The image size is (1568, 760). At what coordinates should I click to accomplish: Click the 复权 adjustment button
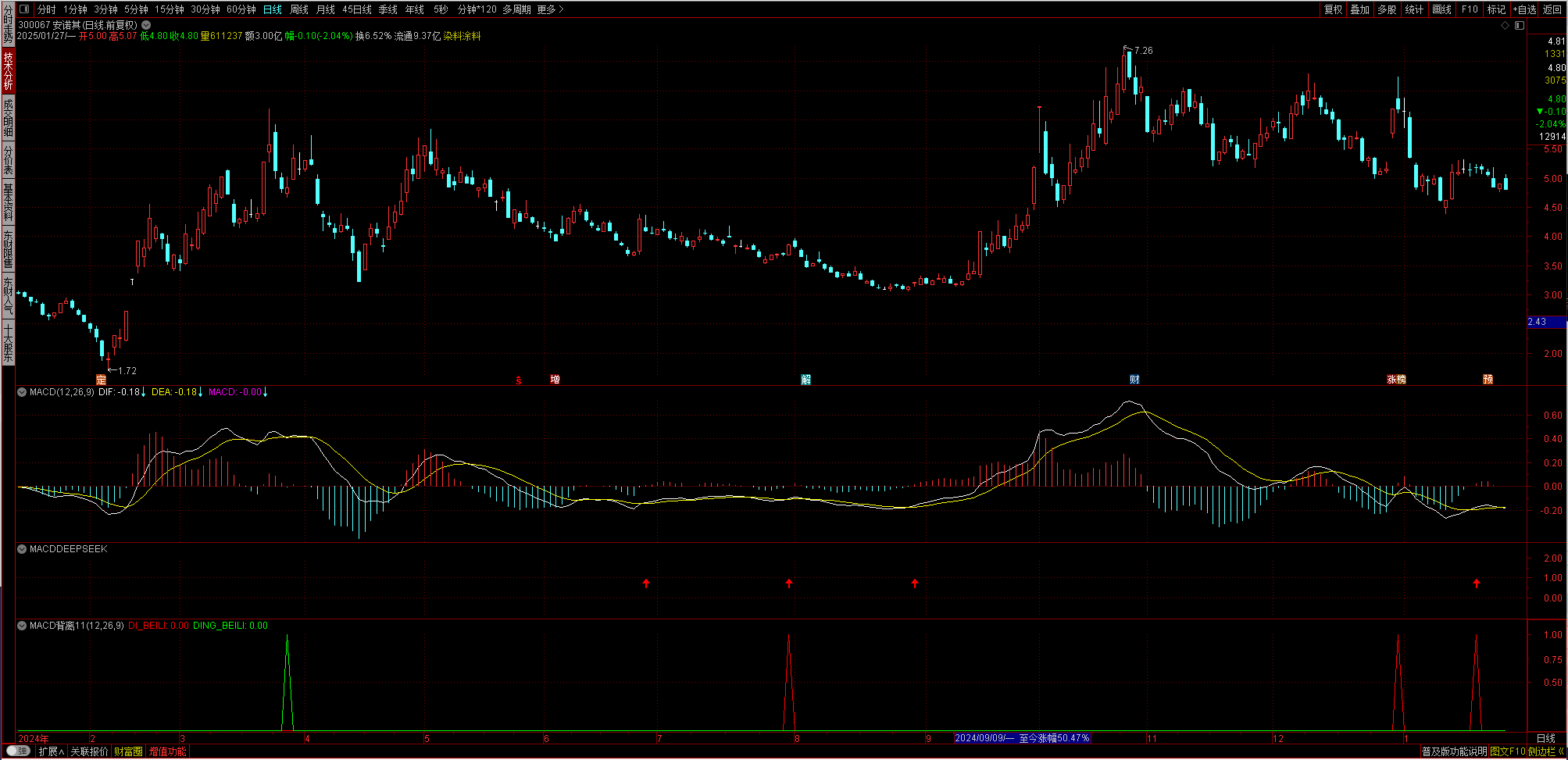[x=1334, y=9]
